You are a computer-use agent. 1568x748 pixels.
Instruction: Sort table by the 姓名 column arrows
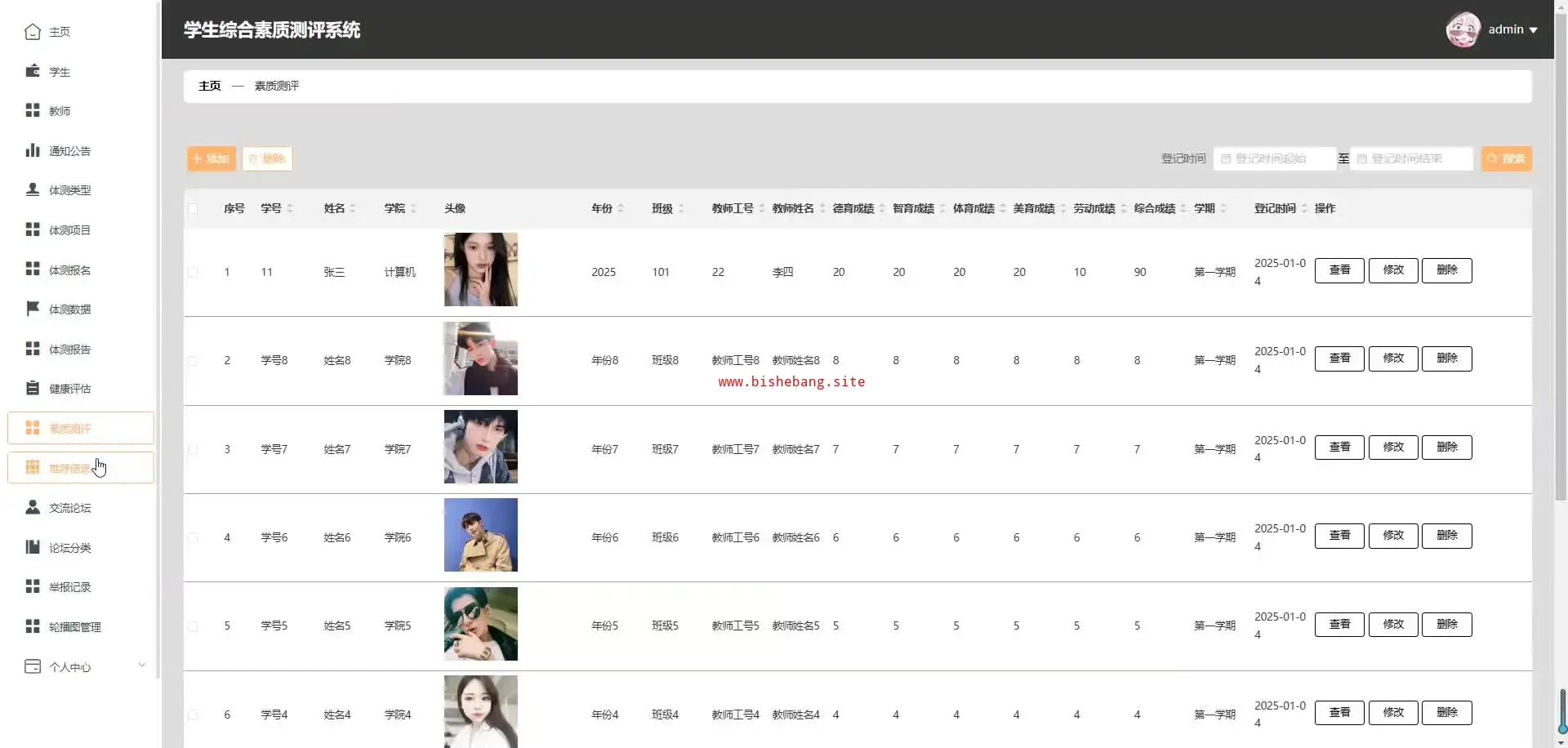(x=353, y=209)
